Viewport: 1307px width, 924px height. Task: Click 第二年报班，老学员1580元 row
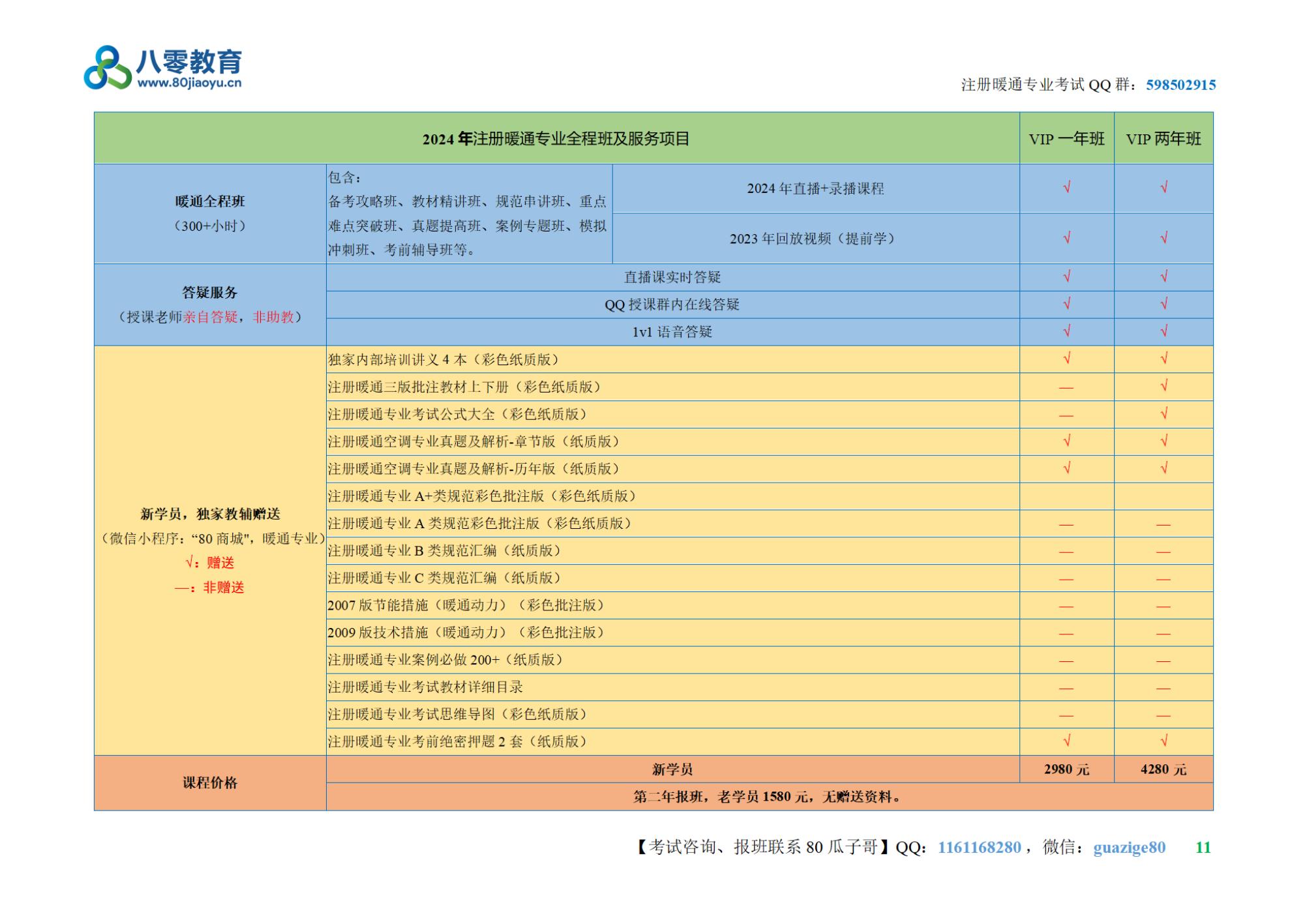[770, 797]
